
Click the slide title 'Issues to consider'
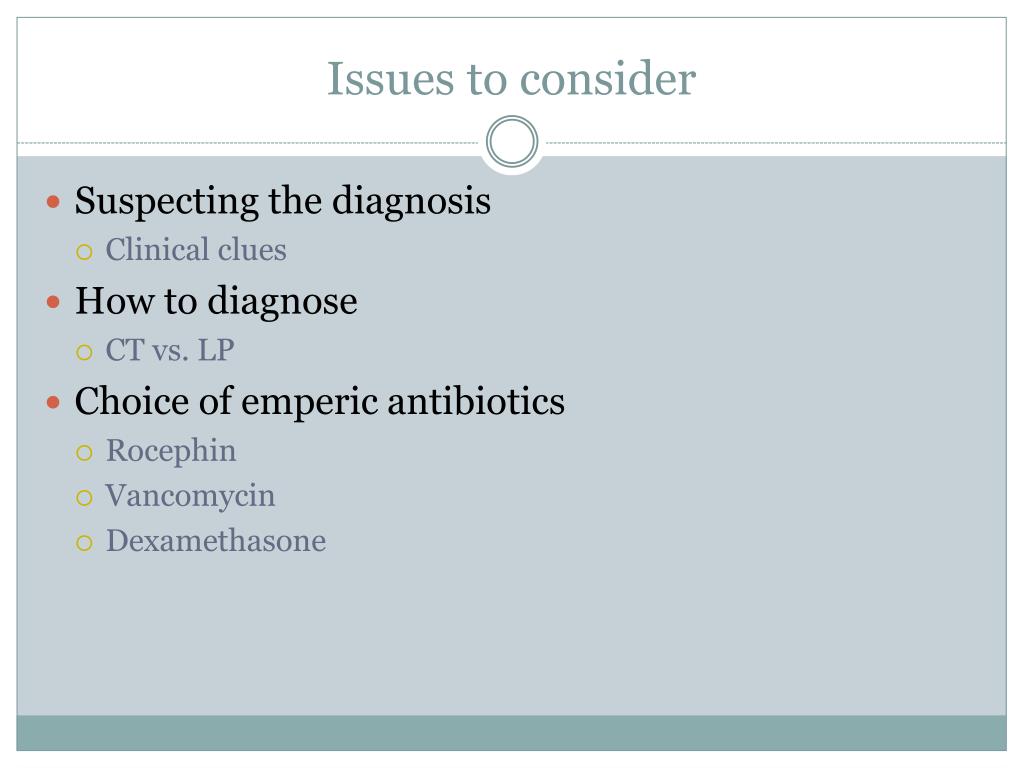(x=511, y=78)
